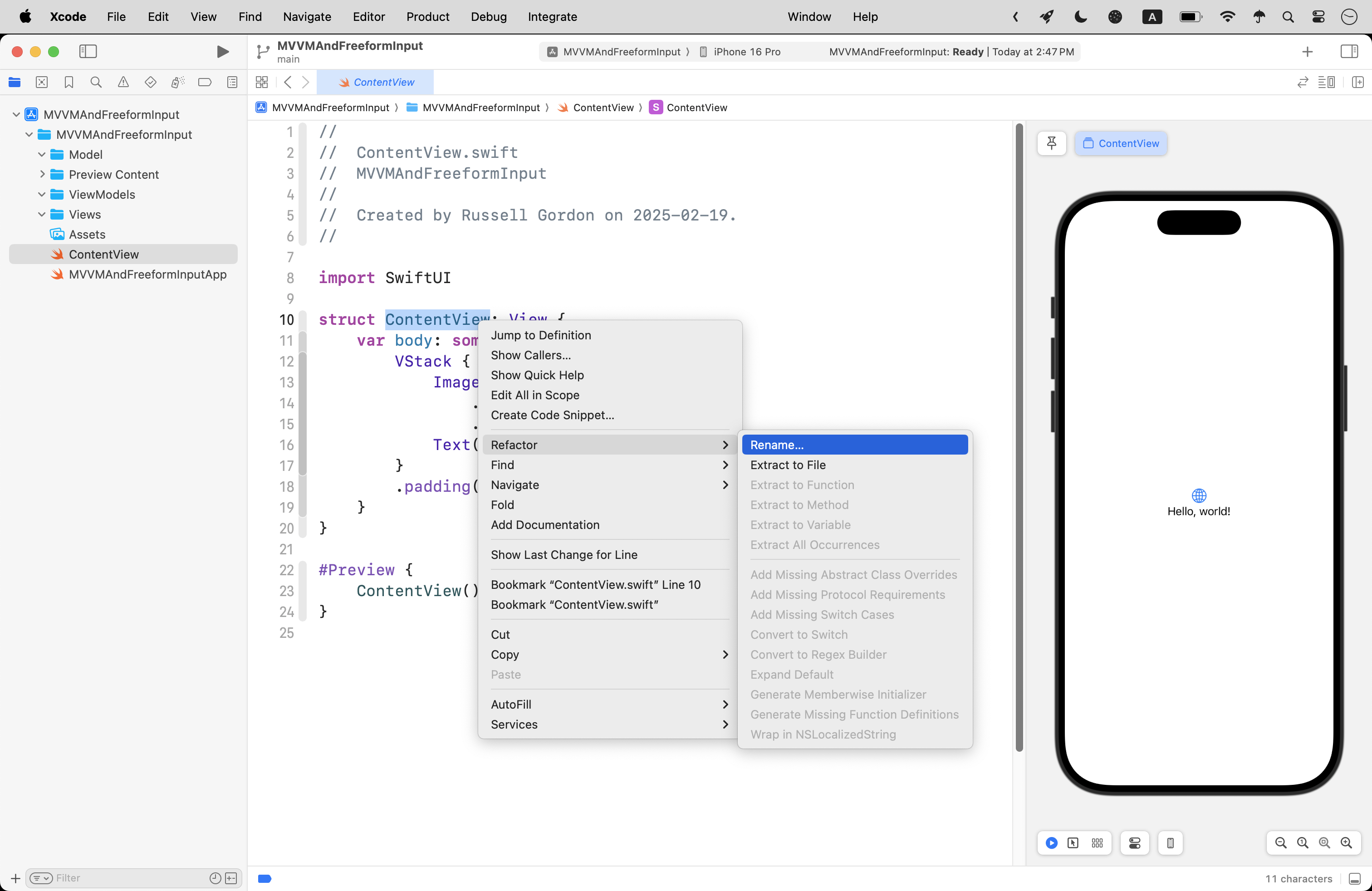
Task: Click the Run play button in toolbar
Action: tap(222, 52)
